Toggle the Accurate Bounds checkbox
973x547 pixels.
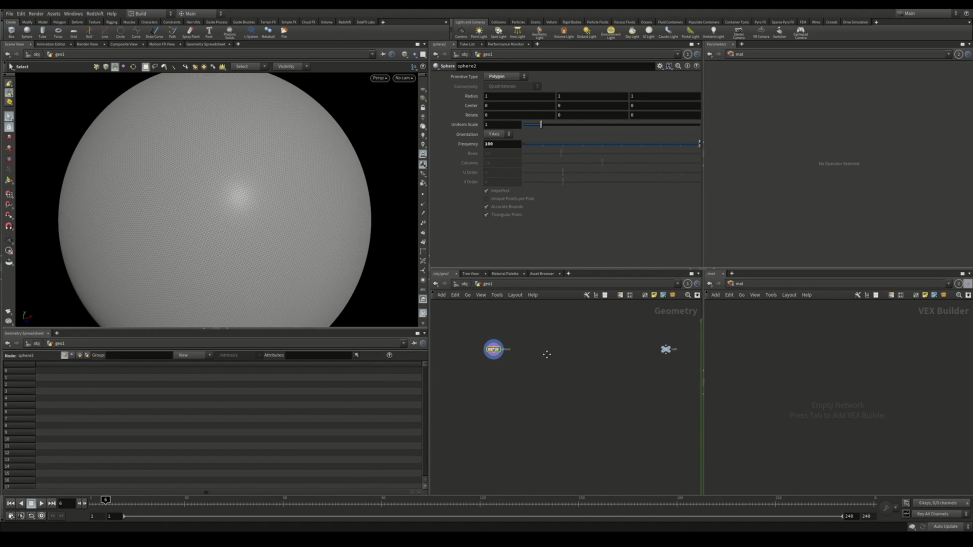[486, 207]
